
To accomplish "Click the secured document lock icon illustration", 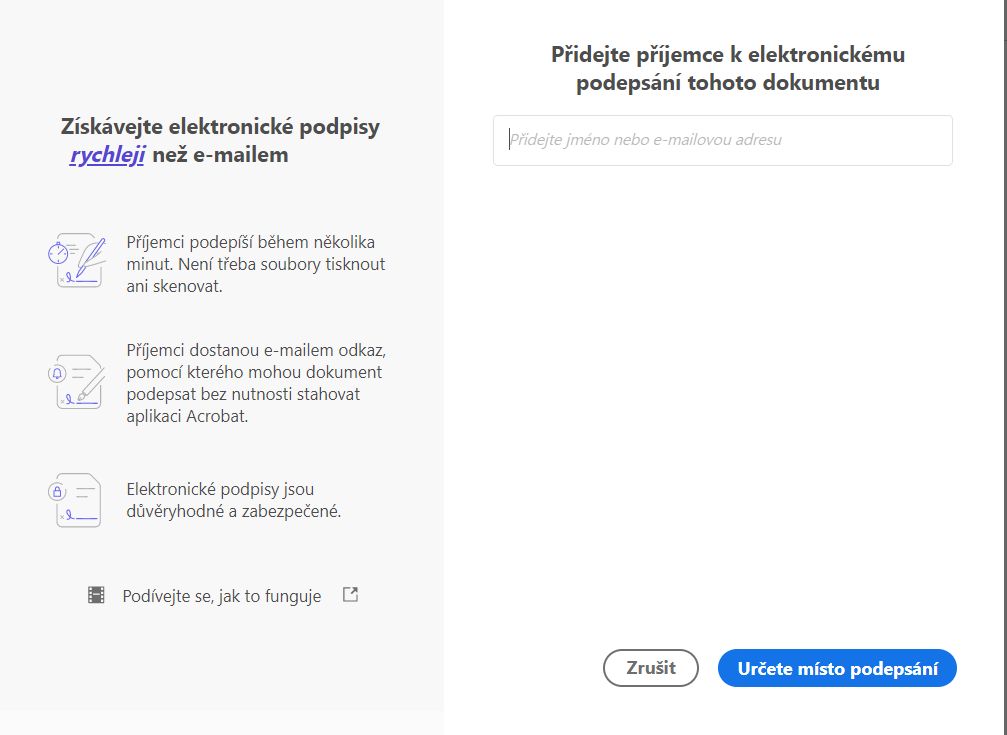I will (78, 500).
